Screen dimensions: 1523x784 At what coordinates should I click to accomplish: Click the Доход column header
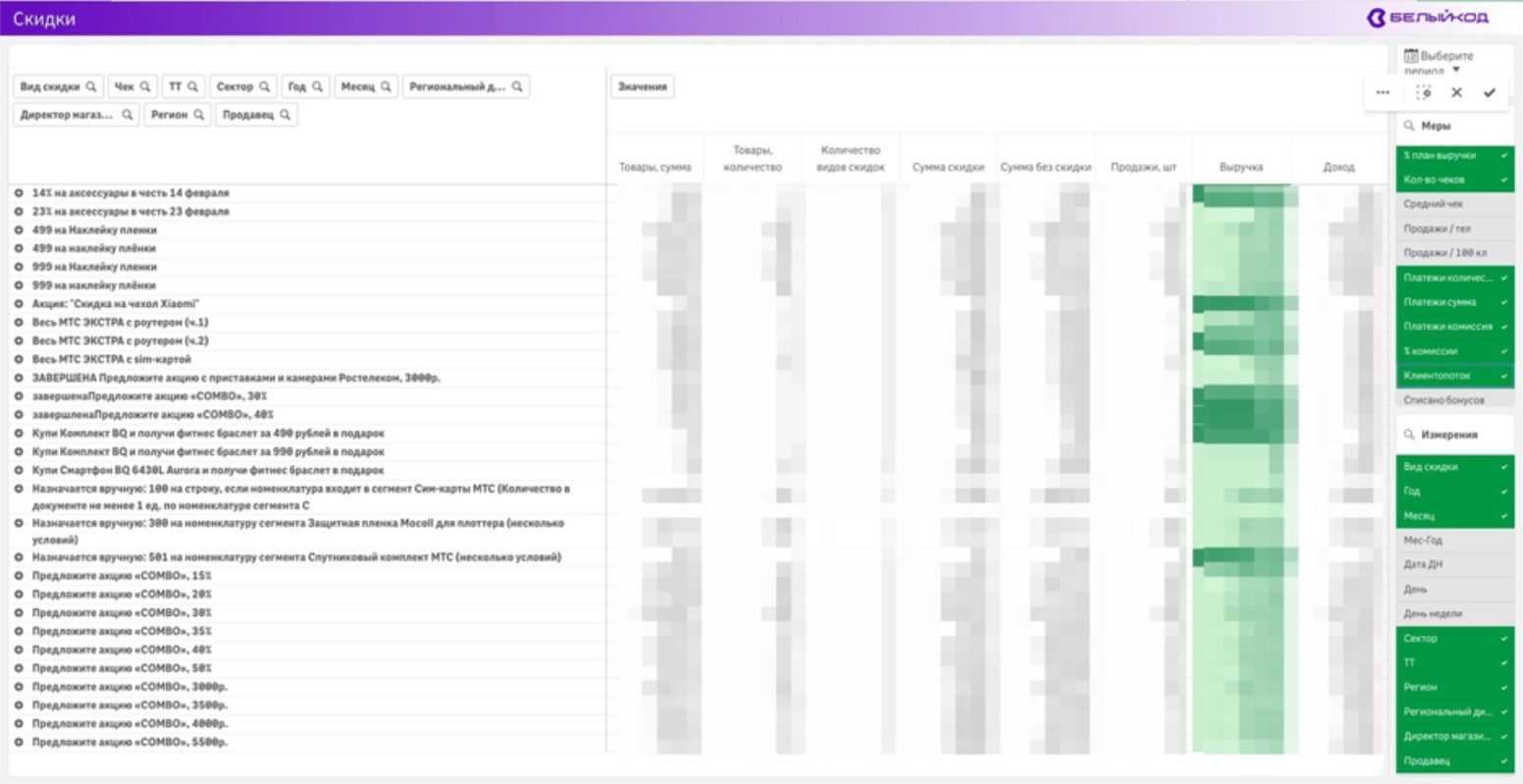pyautogui.click(x=1339, y=167)
